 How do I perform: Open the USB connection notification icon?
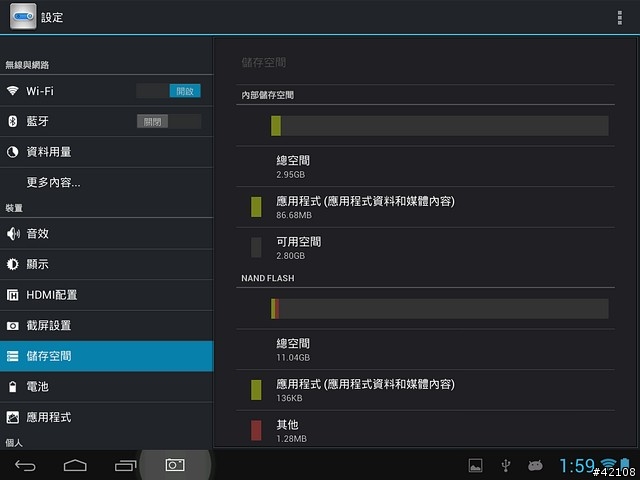pos(506,465)
